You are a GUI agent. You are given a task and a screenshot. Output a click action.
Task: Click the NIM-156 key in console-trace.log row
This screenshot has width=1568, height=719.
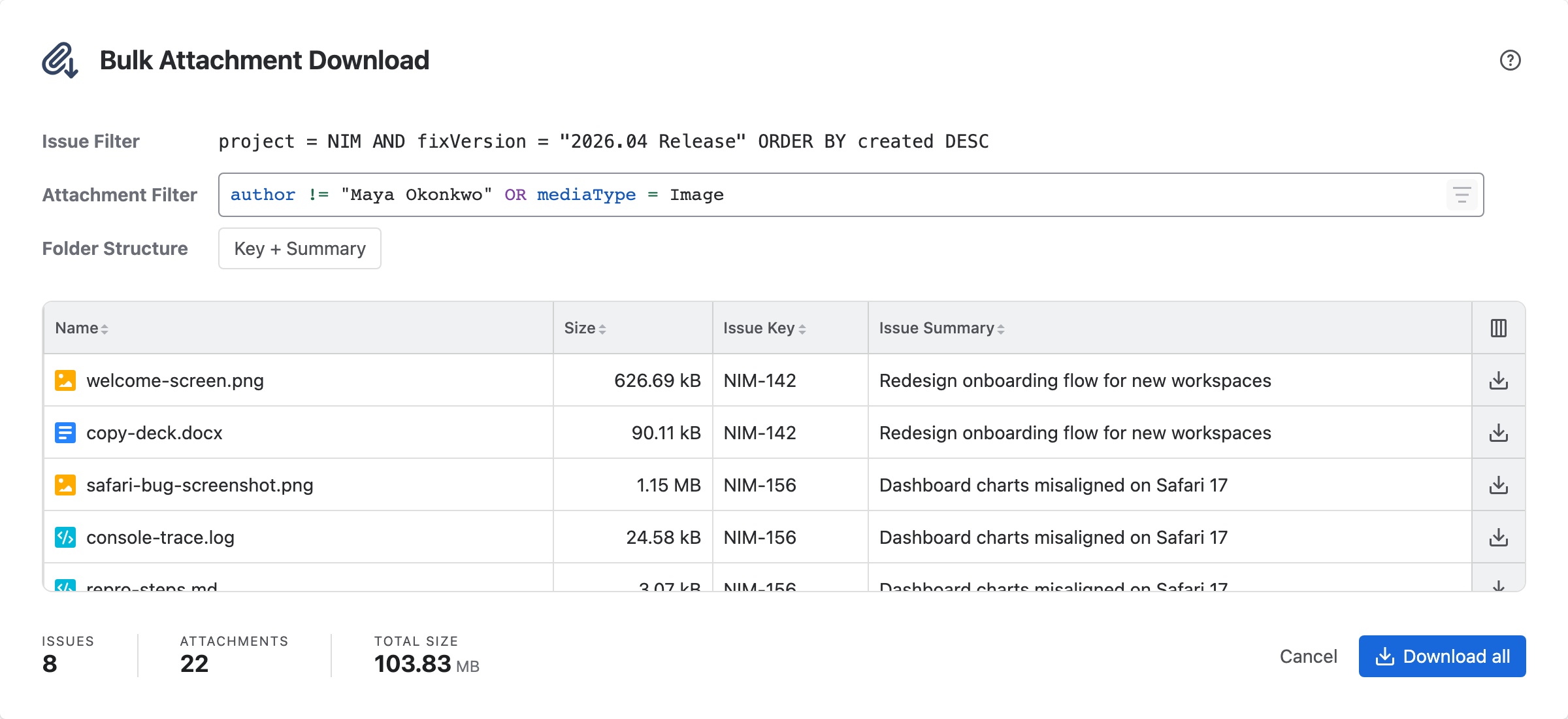[x=760, y=537]
